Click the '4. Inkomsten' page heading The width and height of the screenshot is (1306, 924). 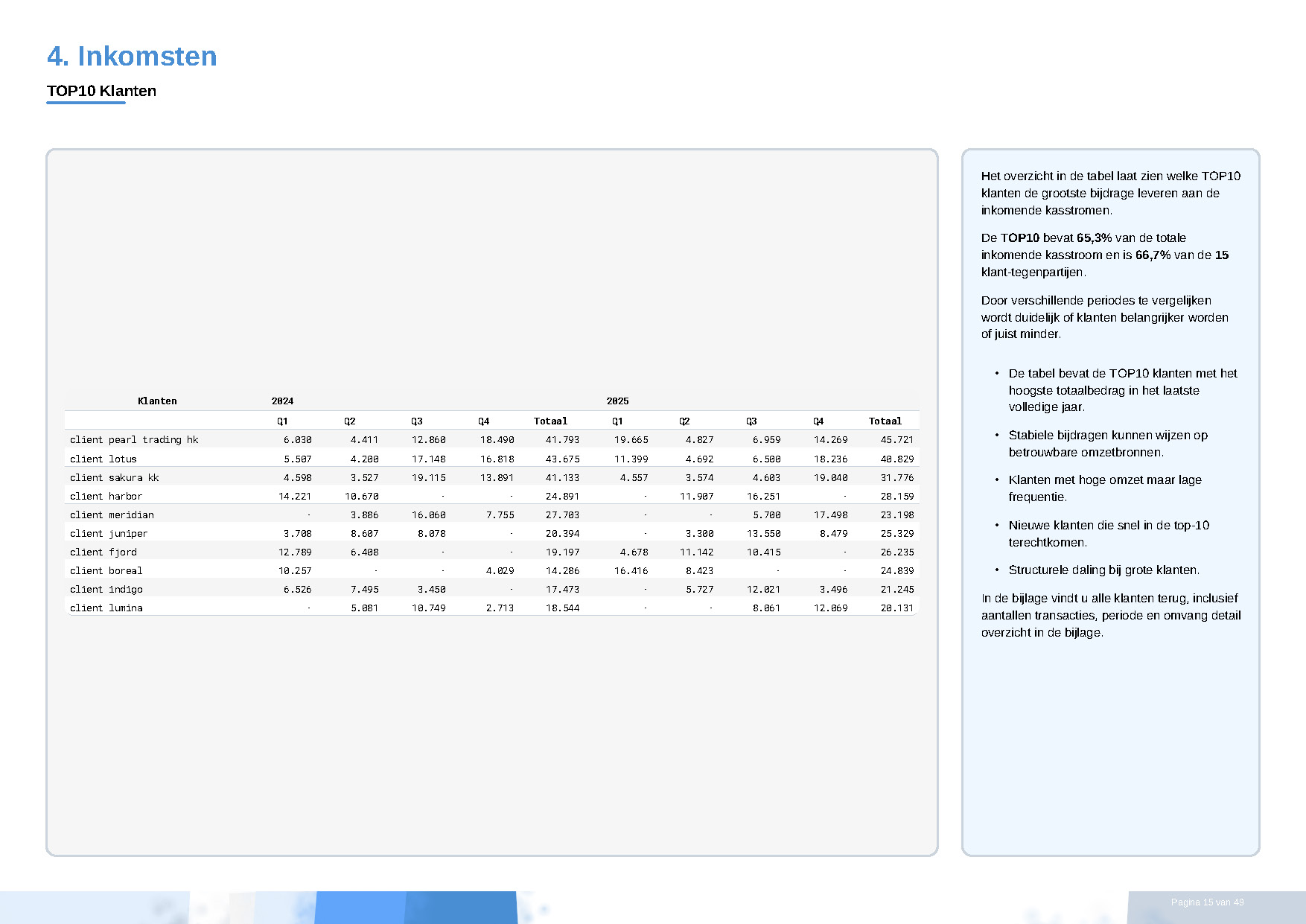click(132, 57)
